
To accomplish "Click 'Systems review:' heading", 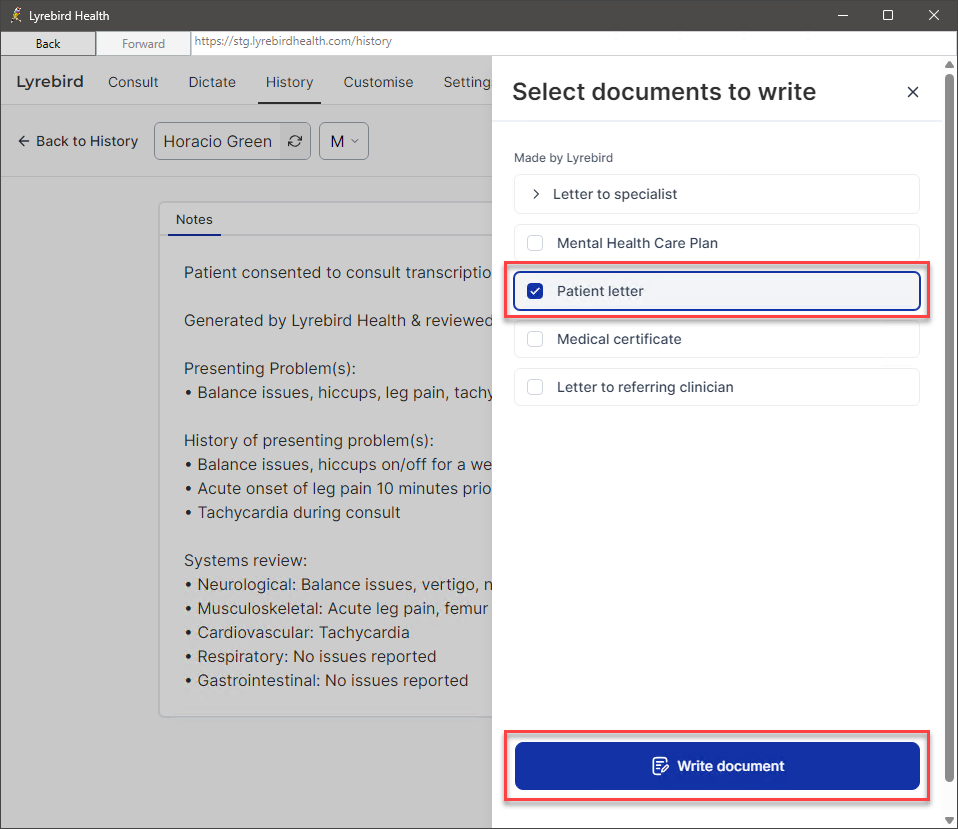I will (245, 561).
